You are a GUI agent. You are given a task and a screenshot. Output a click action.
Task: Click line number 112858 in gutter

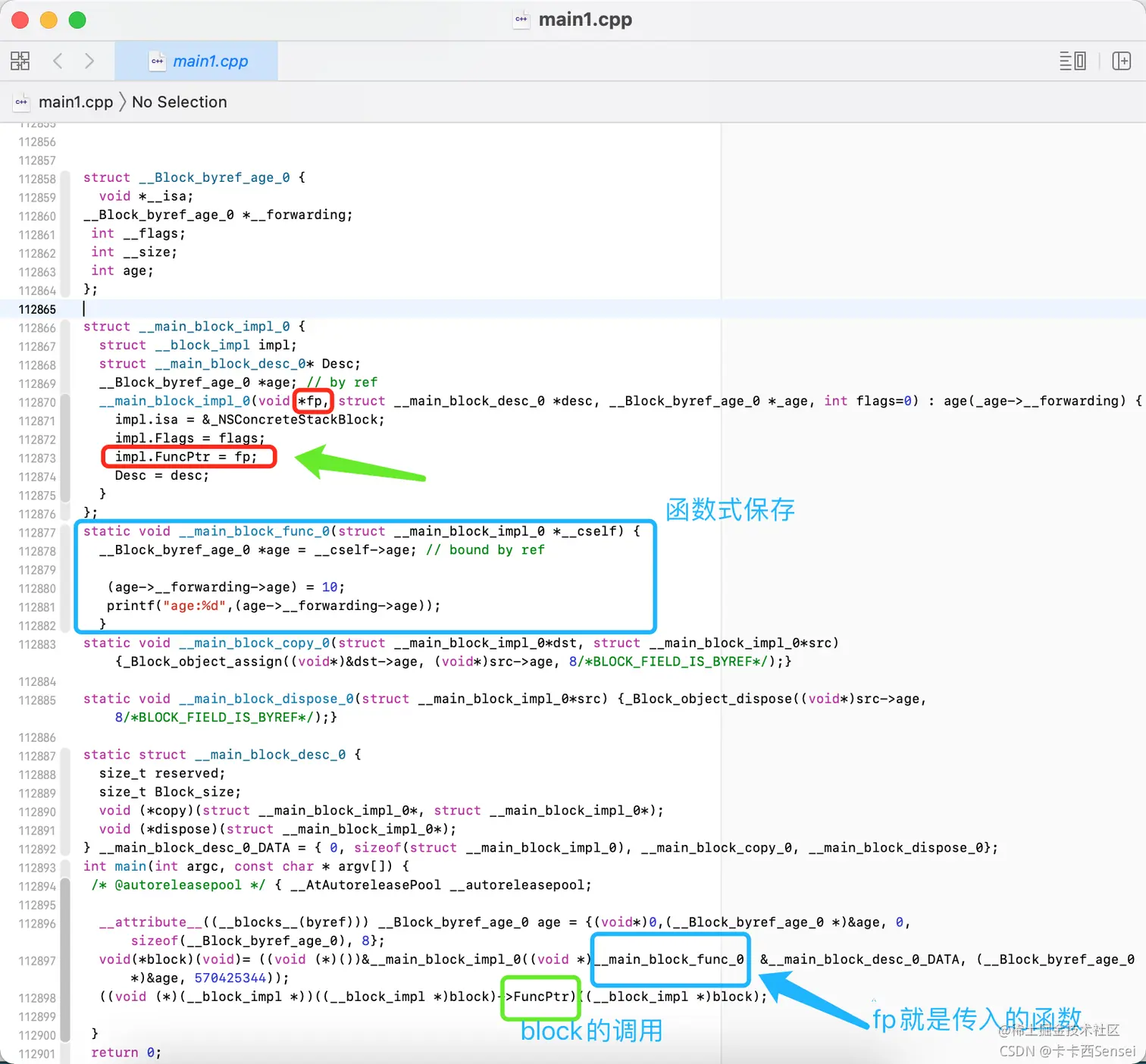coord(37,179)
